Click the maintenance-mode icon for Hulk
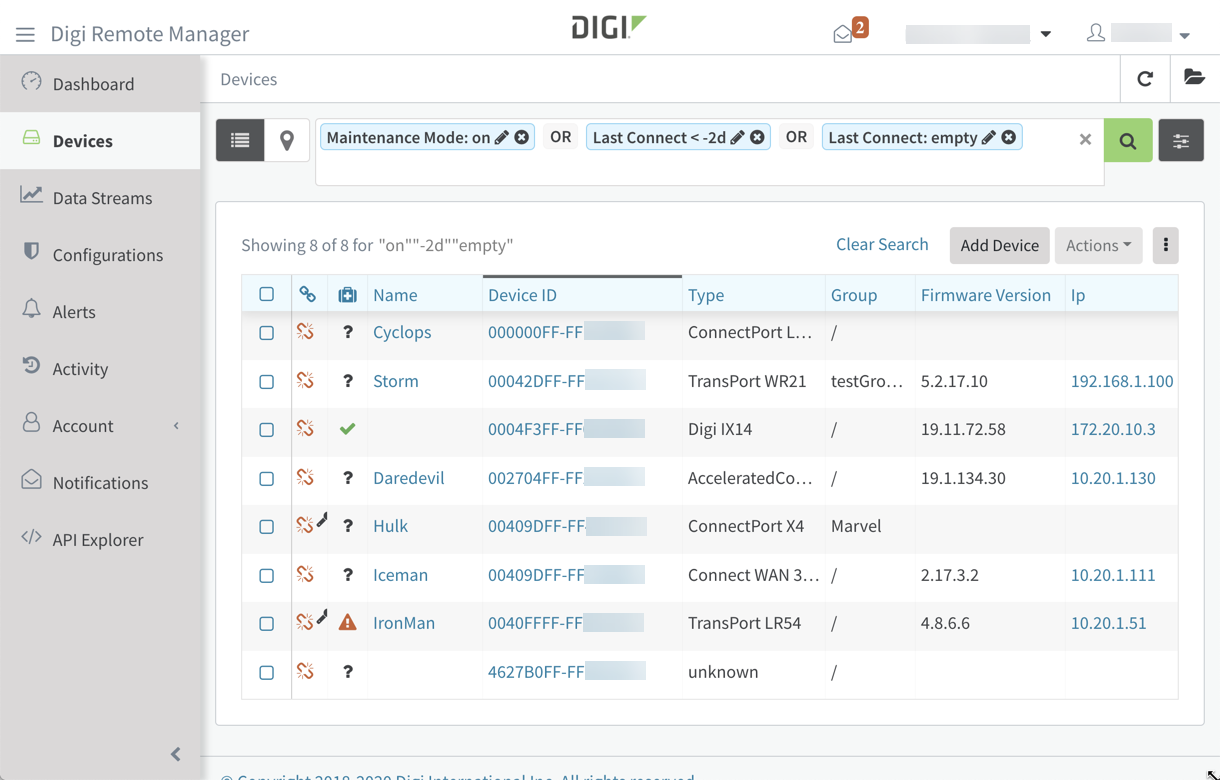Screen dimensions: 1220x780 point(322,520)
